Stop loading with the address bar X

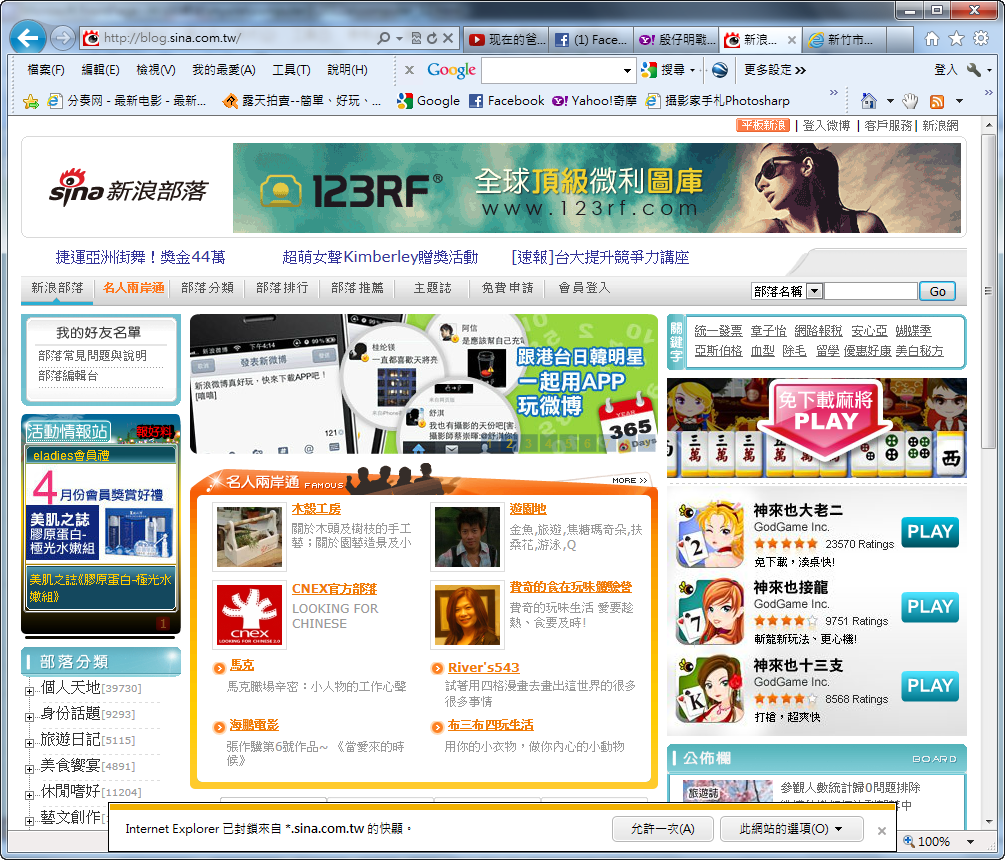tap(448, 38)
